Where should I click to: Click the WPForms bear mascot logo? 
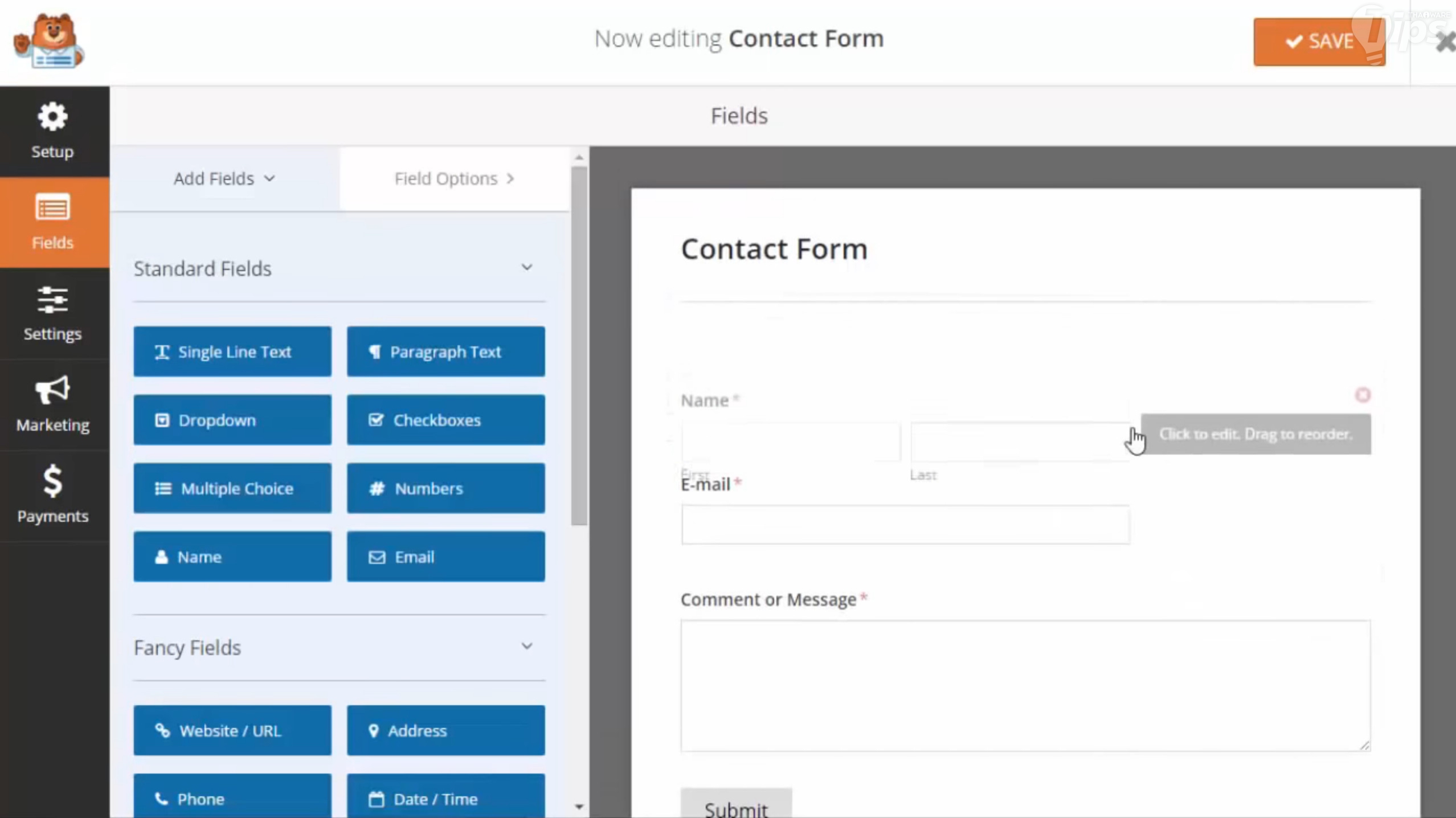pos(49,42)
